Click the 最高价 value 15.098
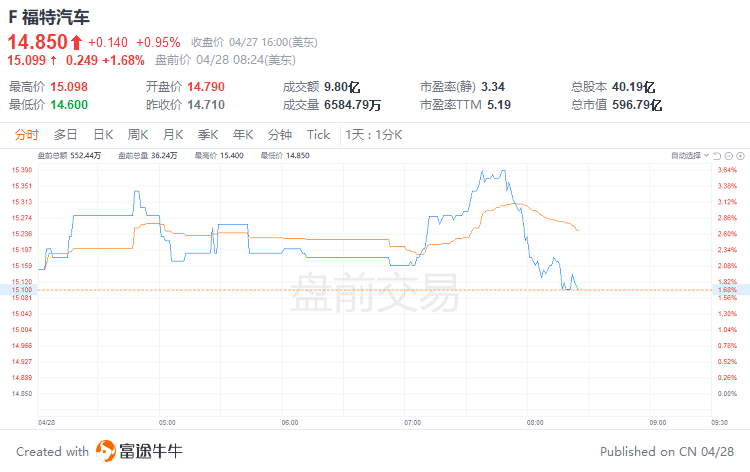Image resolution: width=750 pixels, height=472 pixels. (x=69, y=87)
